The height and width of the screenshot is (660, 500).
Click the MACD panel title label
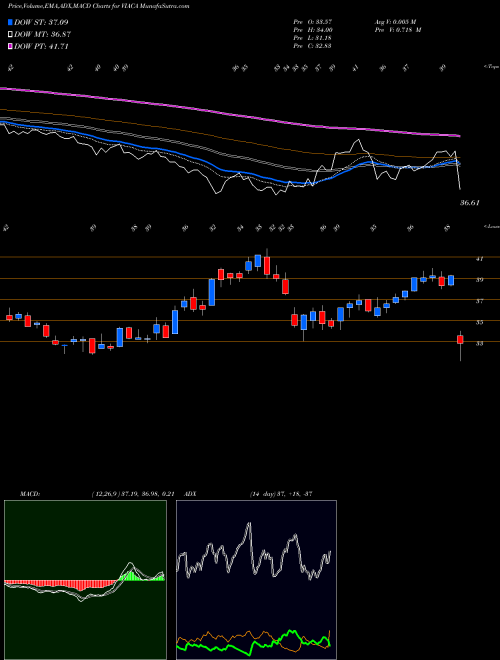point(29,494)
